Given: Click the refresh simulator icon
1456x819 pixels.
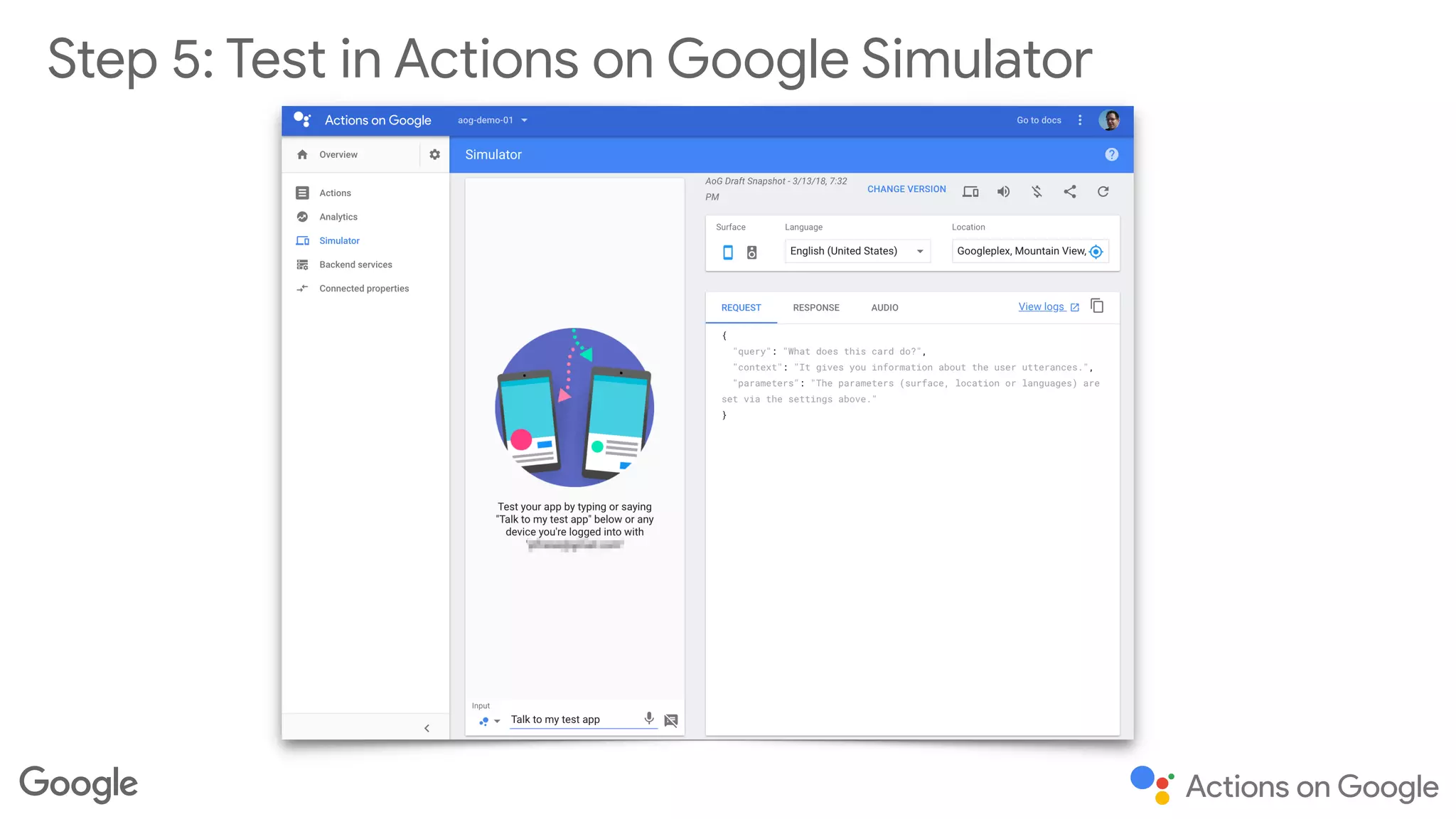Looking at the screenshot, I should point(1103,191).
